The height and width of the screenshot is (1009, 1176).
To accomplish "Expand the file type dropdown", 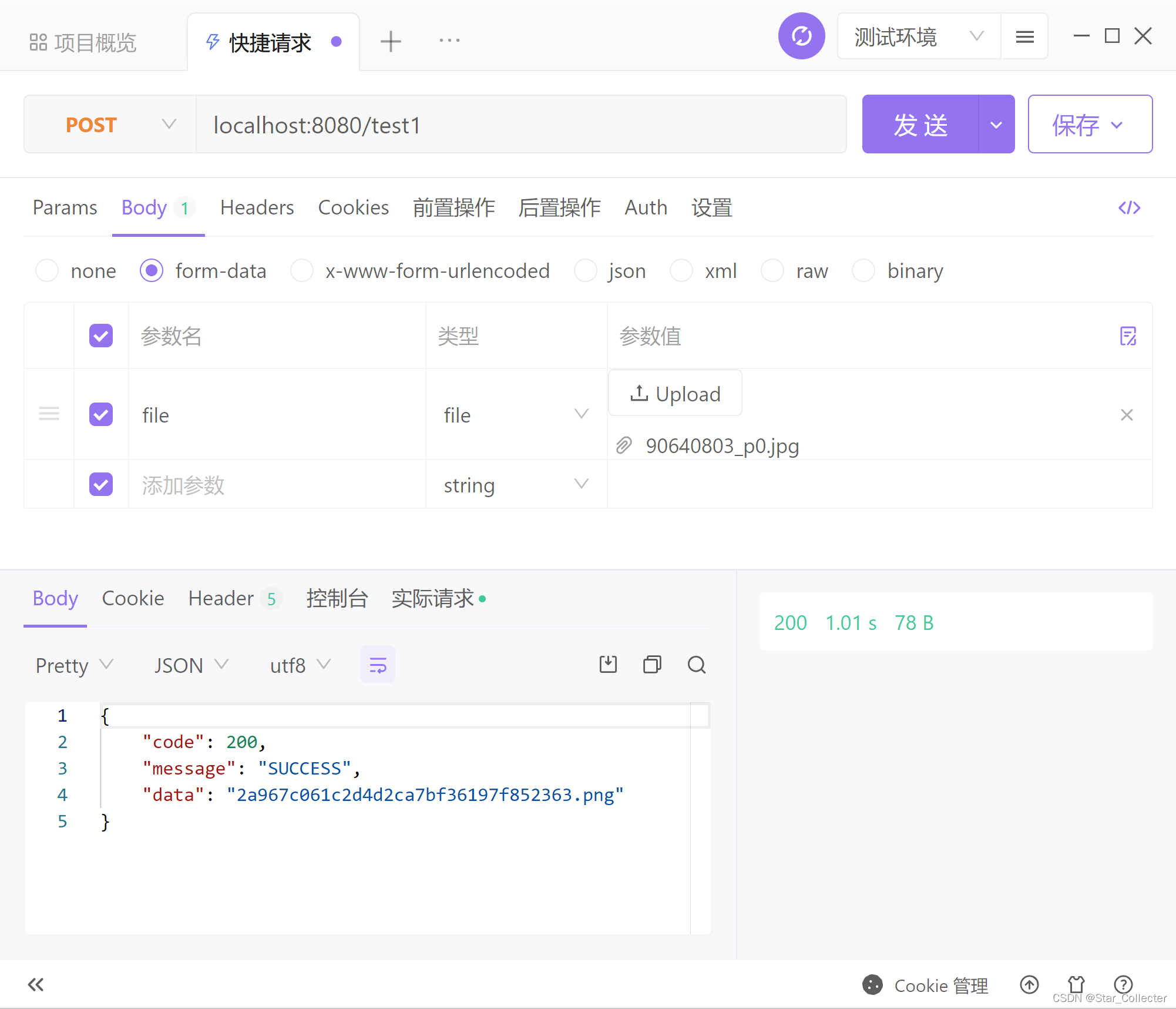I will pyautogui.click(x=582, y=414).
